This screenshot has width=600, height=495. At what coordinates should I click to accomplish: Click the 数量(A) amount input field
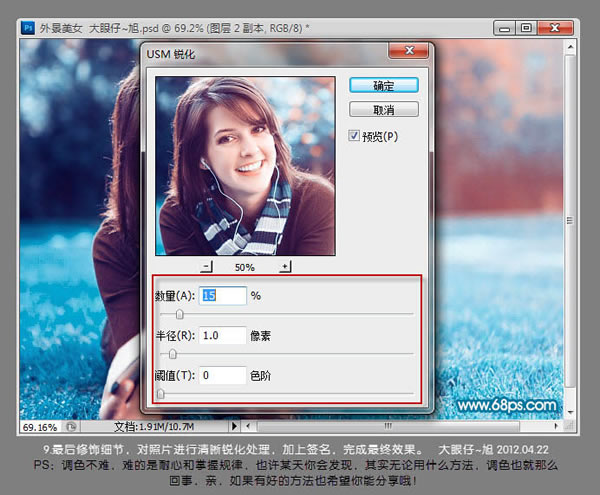[222, 296]
